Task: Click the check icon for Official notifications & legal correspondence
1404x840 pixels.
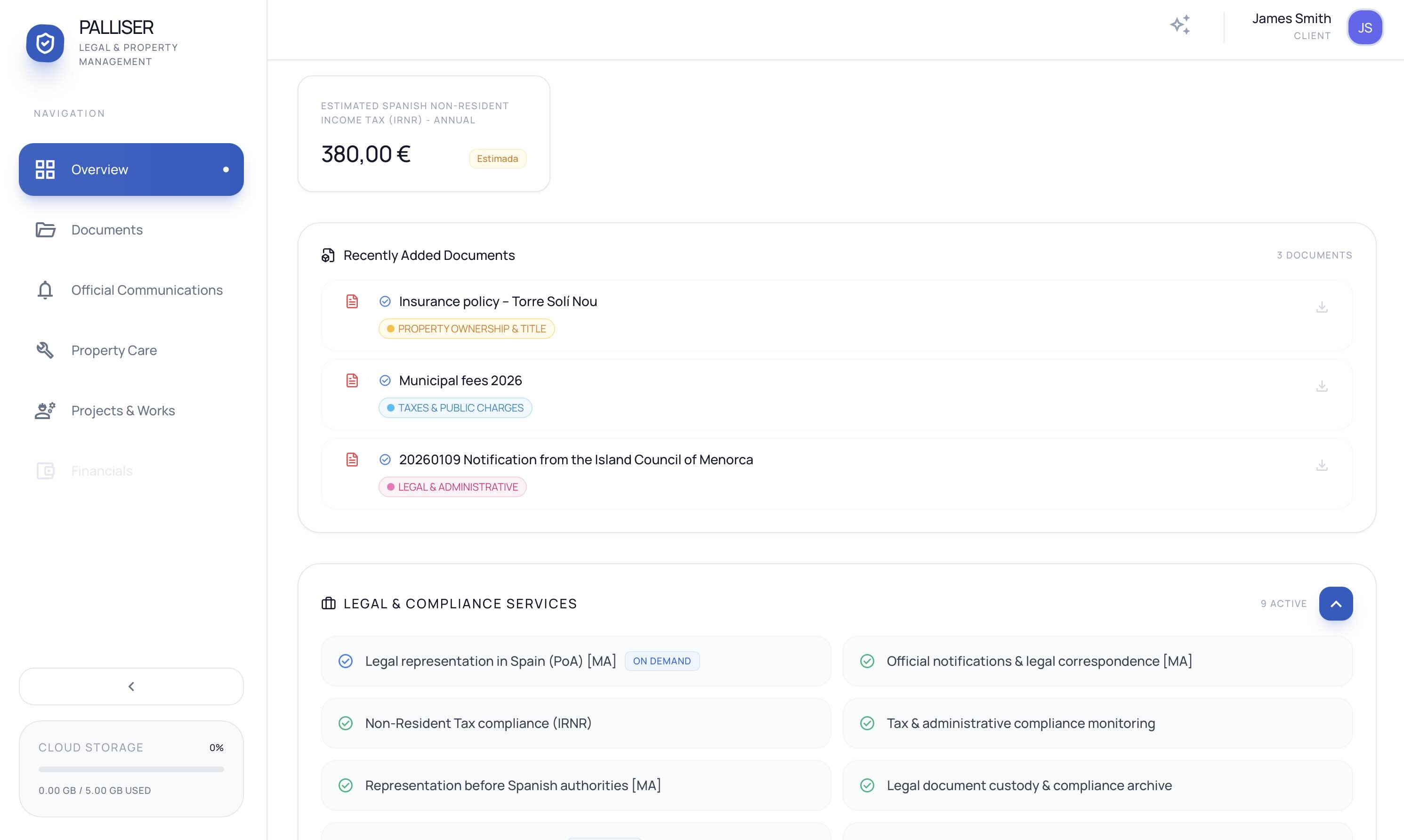Action: click(867, 661)
